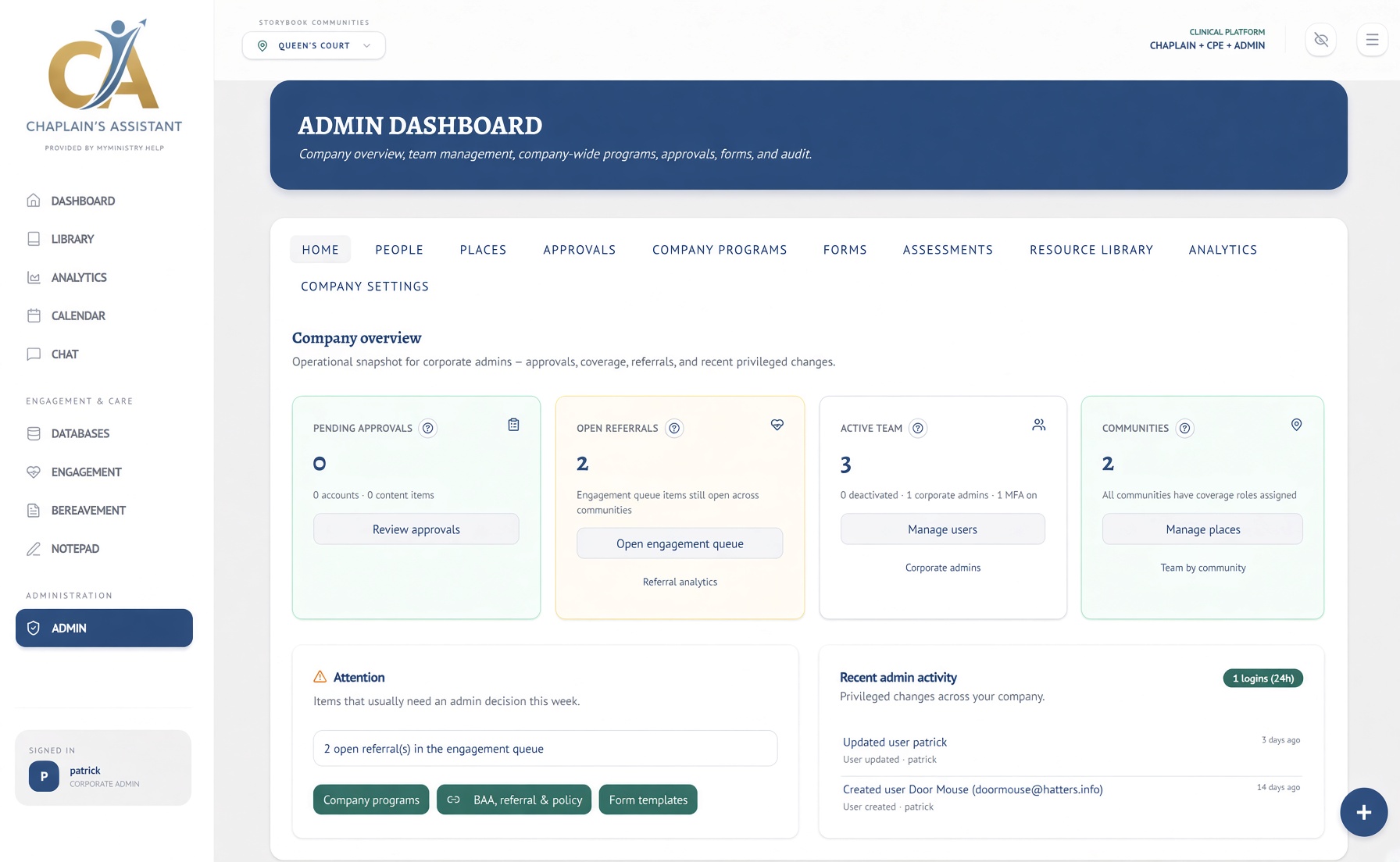Screen dimensions: 1400x862
Task: Click the help icon next to Pending Approvals
Action: click(427, 428)
